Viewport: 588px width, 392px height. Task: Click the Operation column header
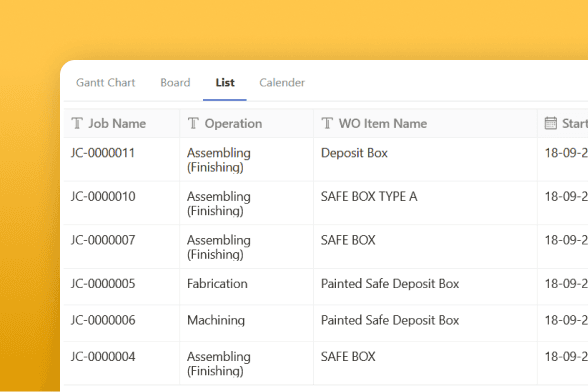coord(233,123)
